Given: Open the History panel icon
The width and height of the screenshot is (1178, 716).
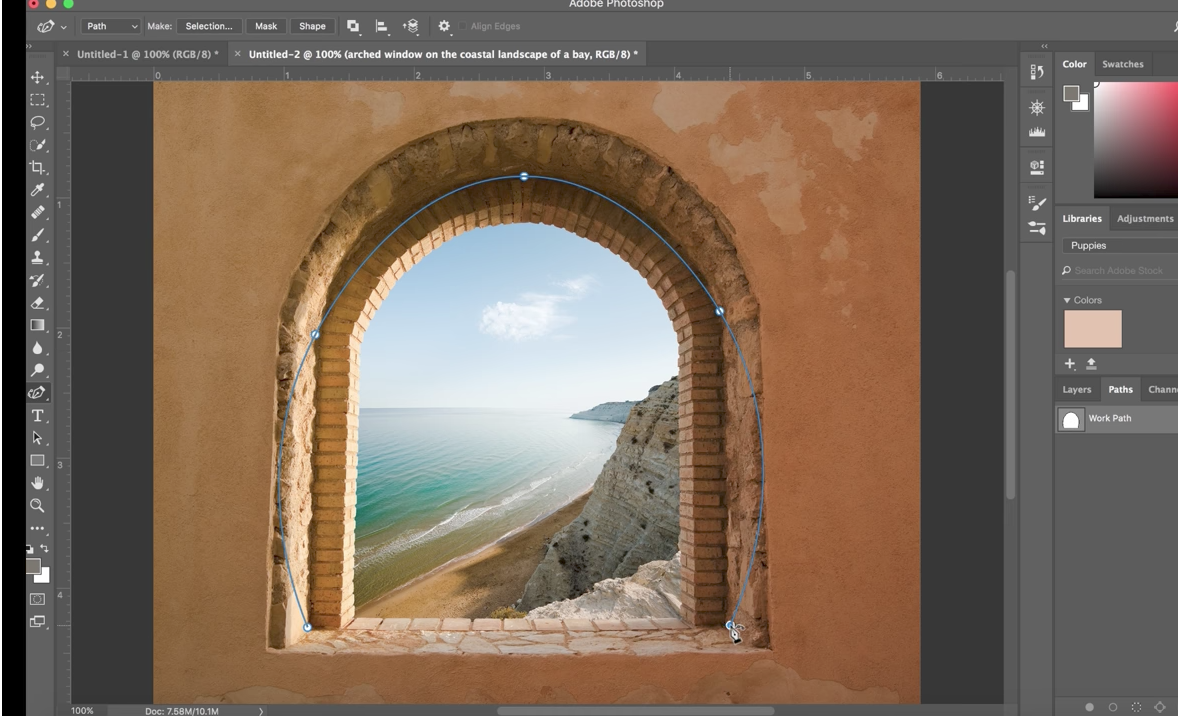Looking at the screenshot, I should coord(1037,72).
